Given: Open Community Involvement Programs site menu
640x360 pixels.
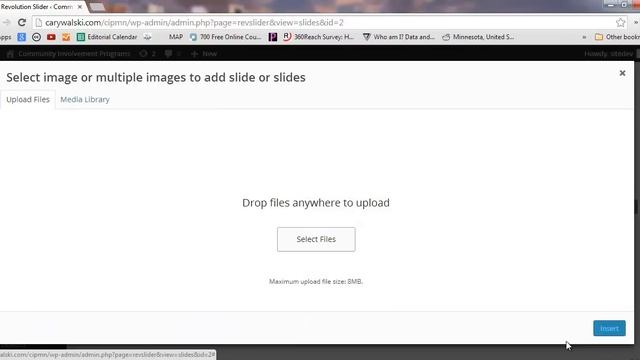Looking at the screenshot, I should click(69, 53).
